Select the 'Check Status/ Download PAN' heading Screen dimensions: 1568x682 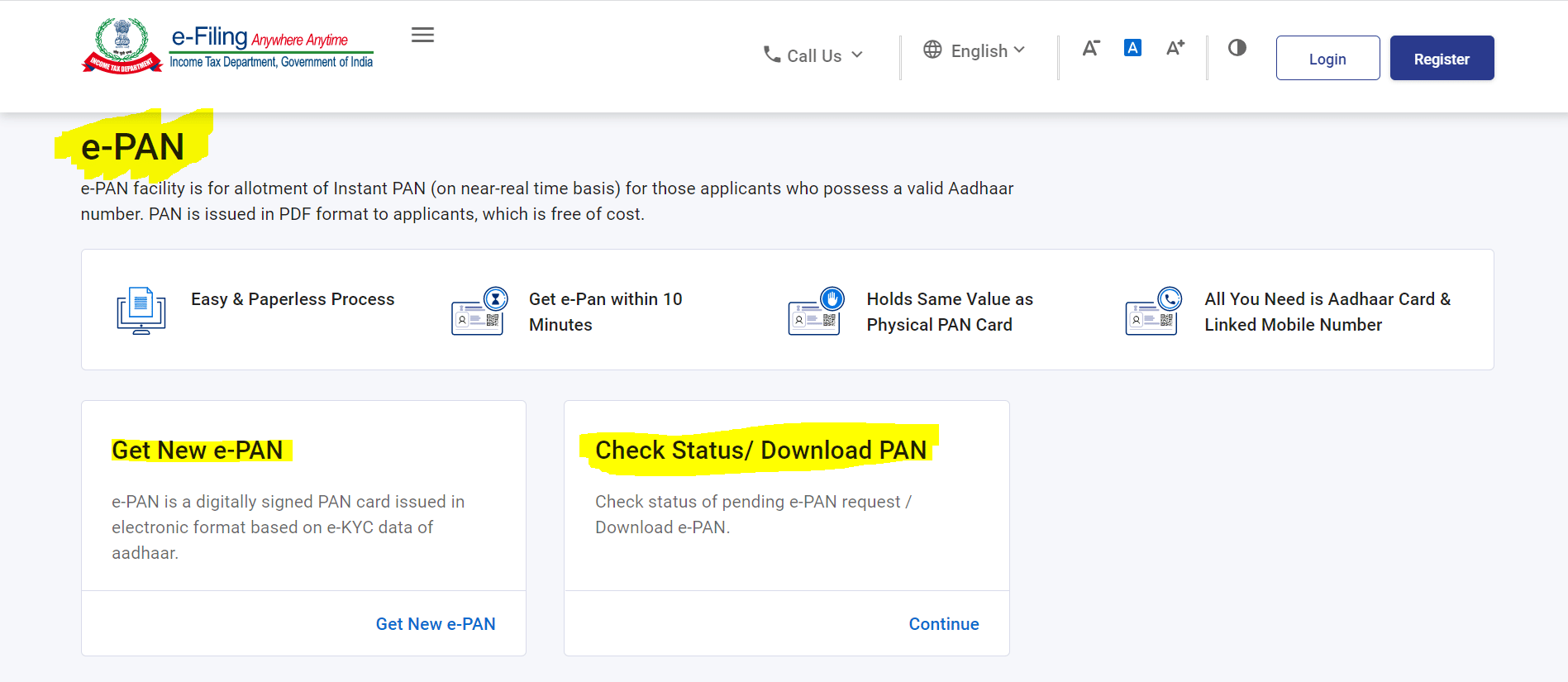[x=760, y=451]
